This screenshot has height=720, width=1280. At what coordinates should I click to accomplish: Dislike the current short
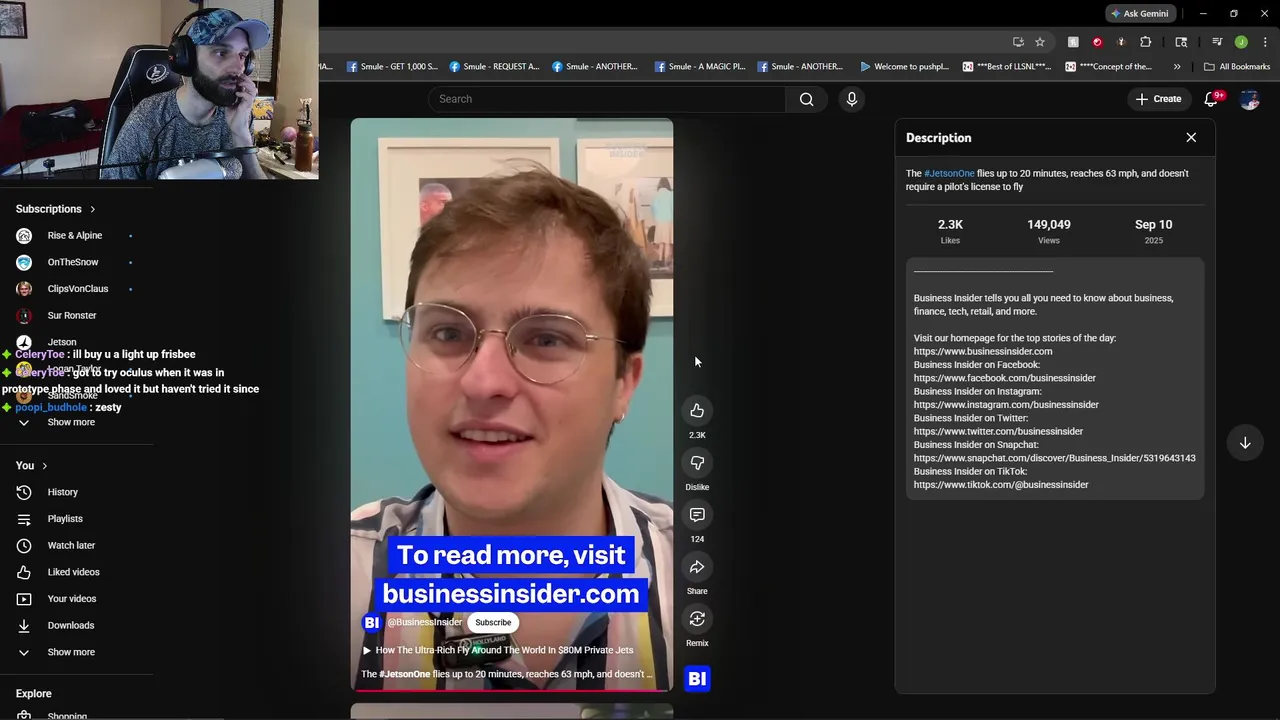(x=697, y=463)
